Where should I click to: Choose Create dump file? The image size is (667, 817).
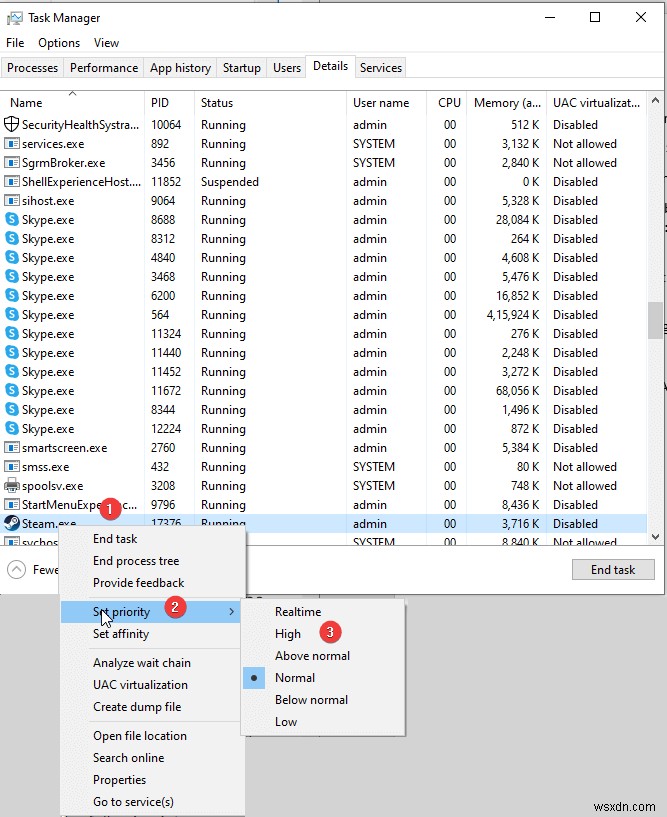pyautogui.click(x=137, y=707)
